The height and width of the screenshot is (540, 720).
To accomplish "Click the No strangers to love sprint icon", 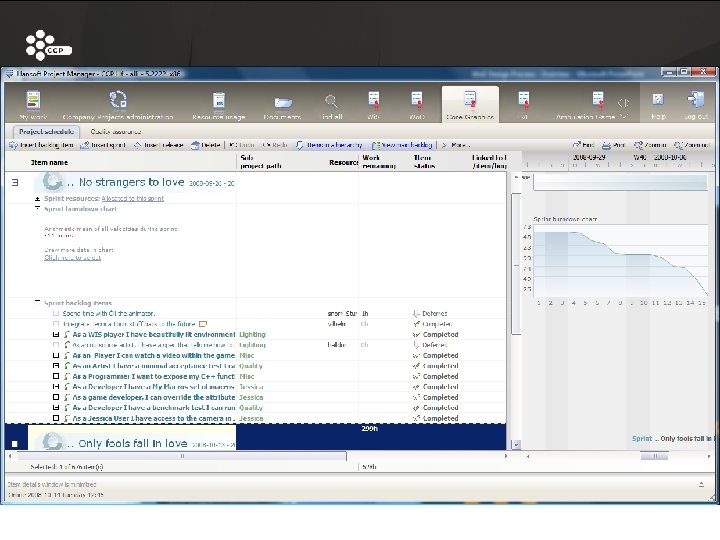I will [52, 181].
